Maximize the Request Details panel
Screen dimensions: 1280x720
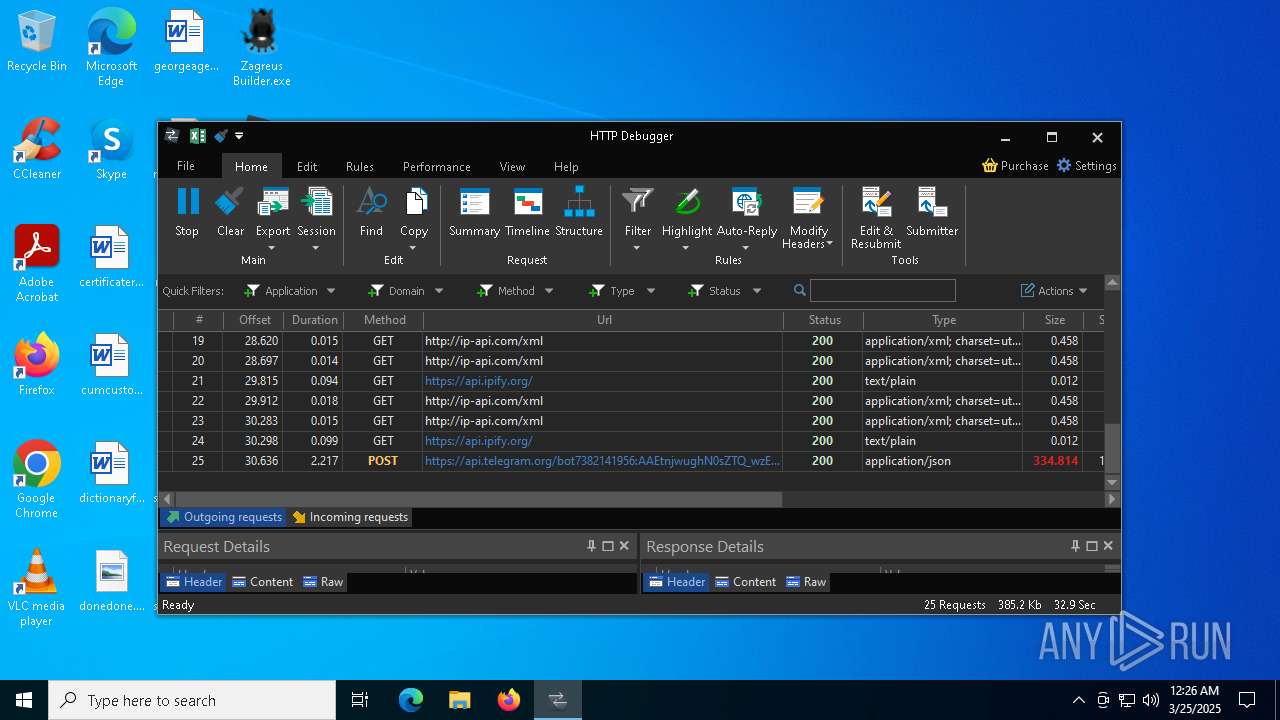tap(607, 546)
